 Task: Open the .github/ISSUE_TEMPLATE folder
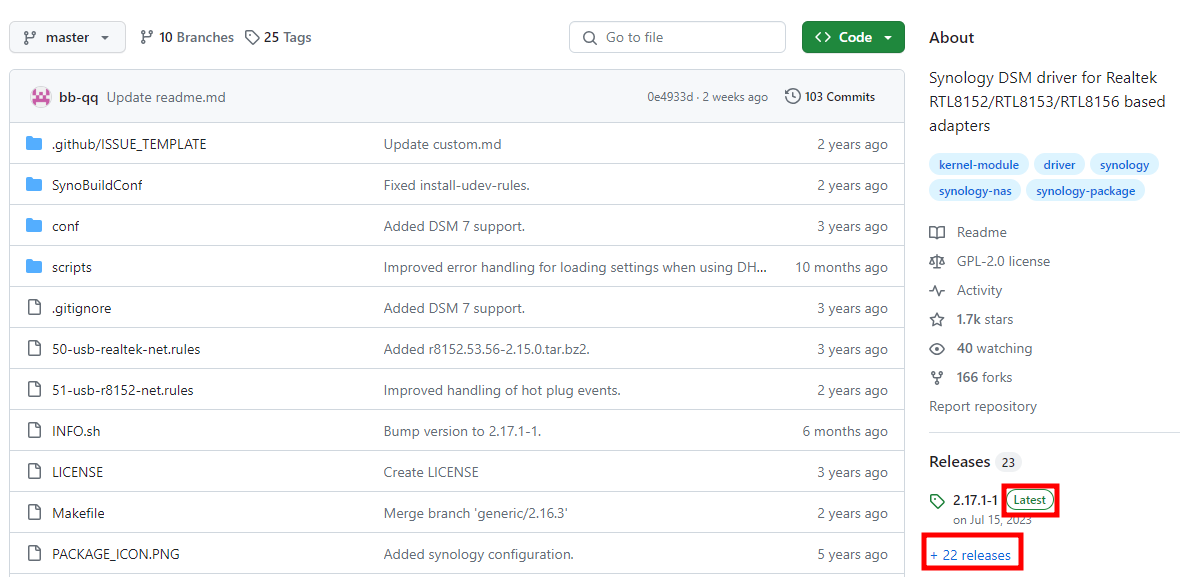point(129,144)
